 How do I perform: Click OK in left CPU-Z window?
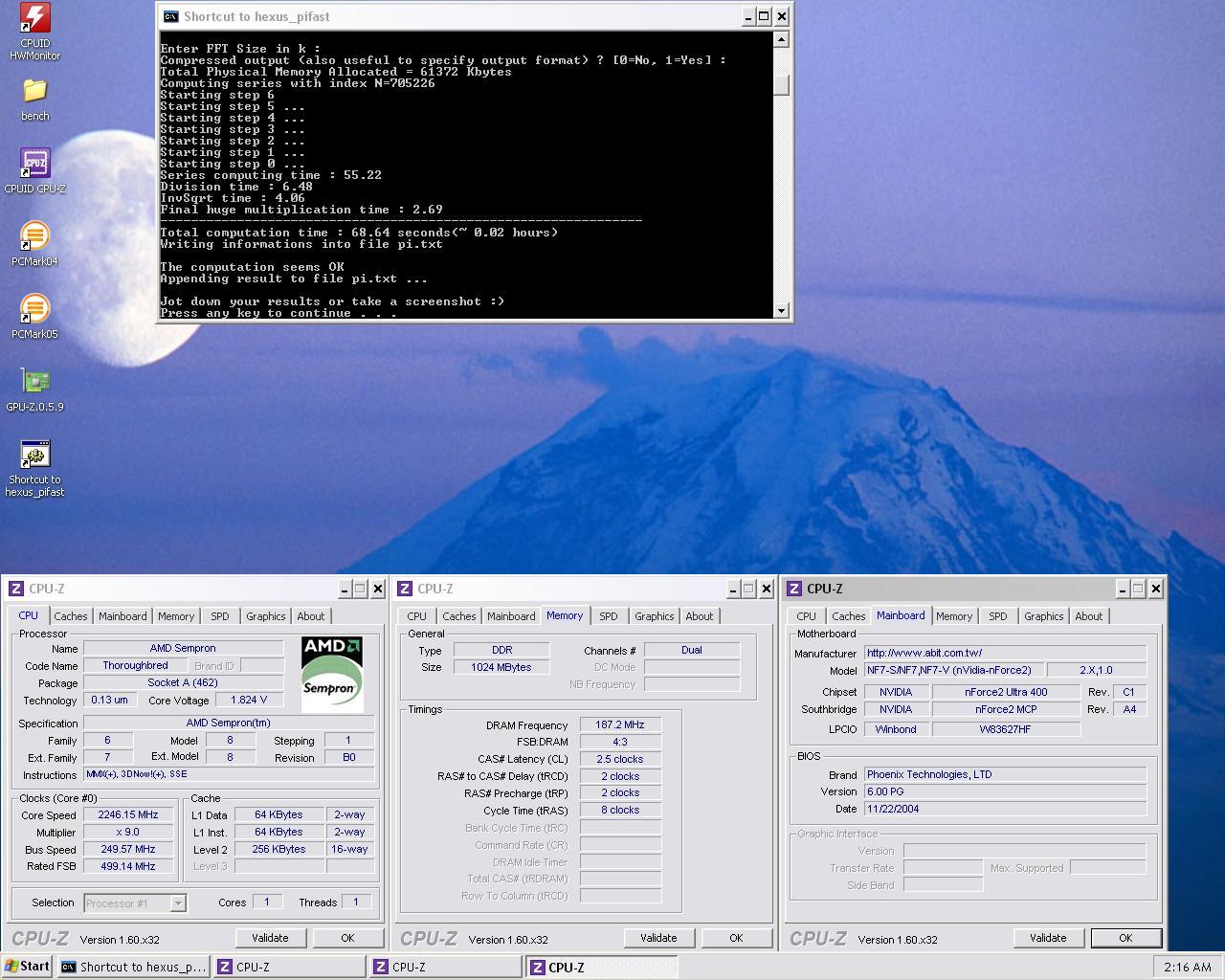coord(347,938)
